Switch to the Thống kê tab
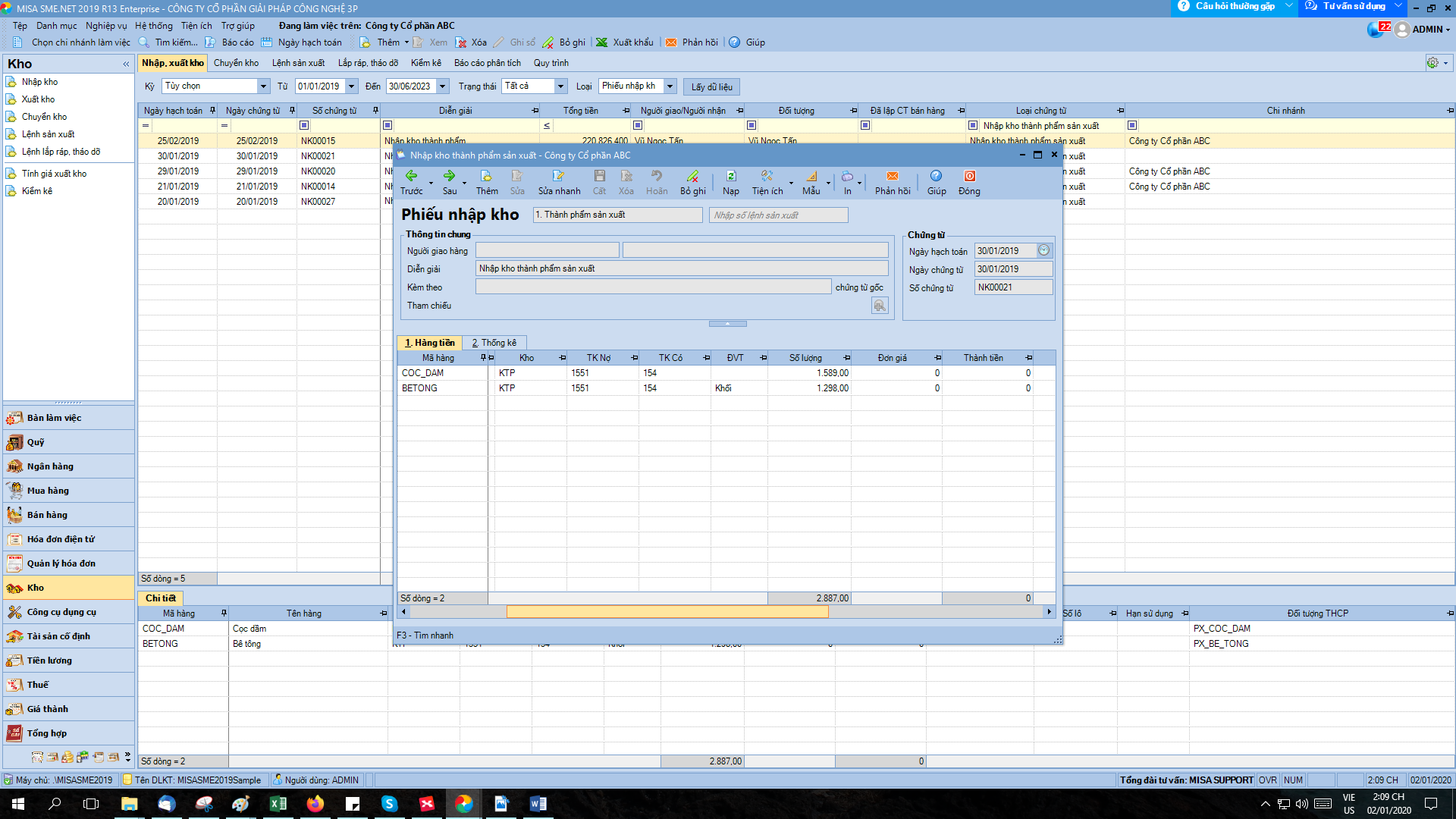Screen dimensions: 1456x819 click(494, 343)
